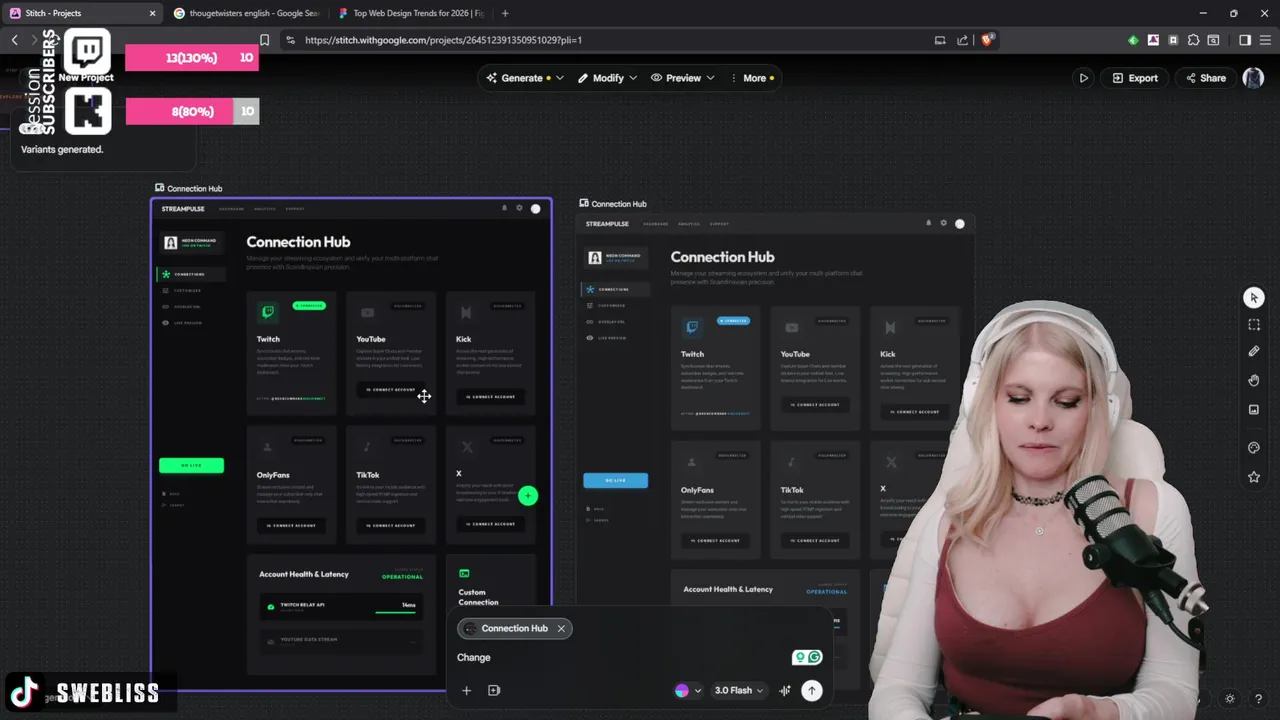Click the voice input waveform icon
1280x720 pixels.
(785, 690)
